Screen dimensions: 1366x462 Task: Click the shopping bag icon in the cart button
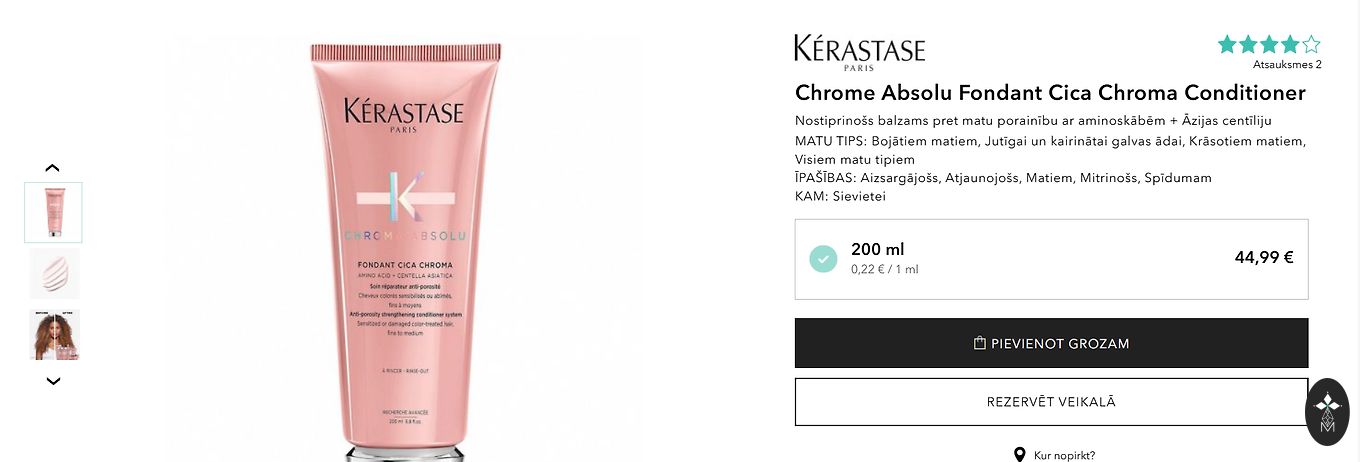980,343
